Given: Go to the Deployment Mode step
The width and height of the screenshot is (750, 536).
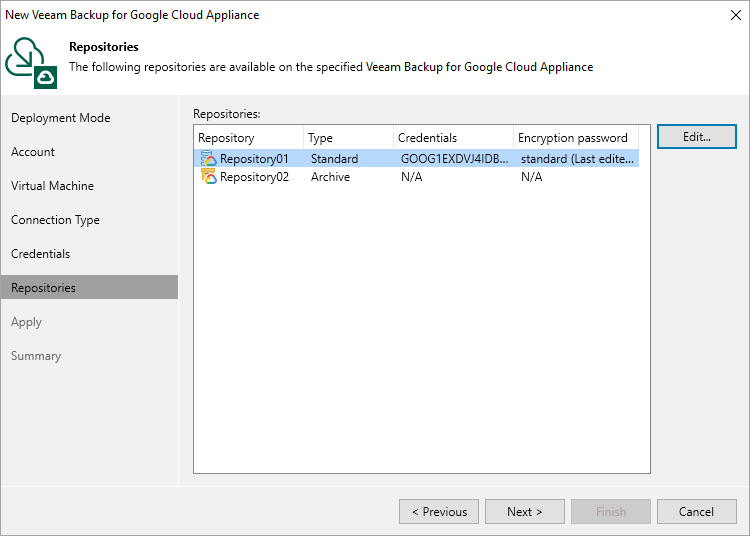Looking at the screenshot, I should click(x=61, y=118).
